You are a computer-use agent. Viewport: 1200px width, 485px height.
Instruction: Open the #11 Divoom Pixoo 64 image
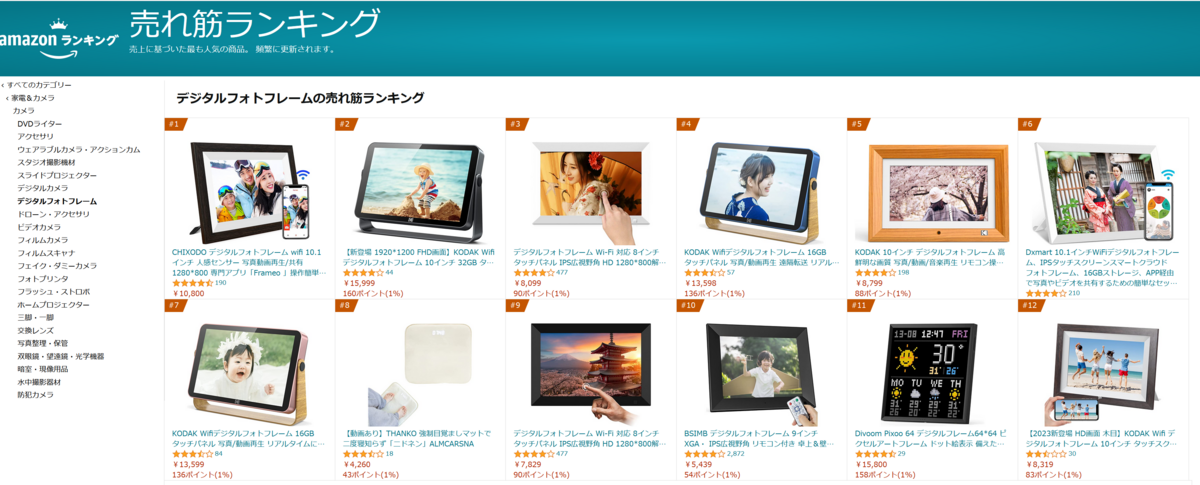tap(932, 373)
